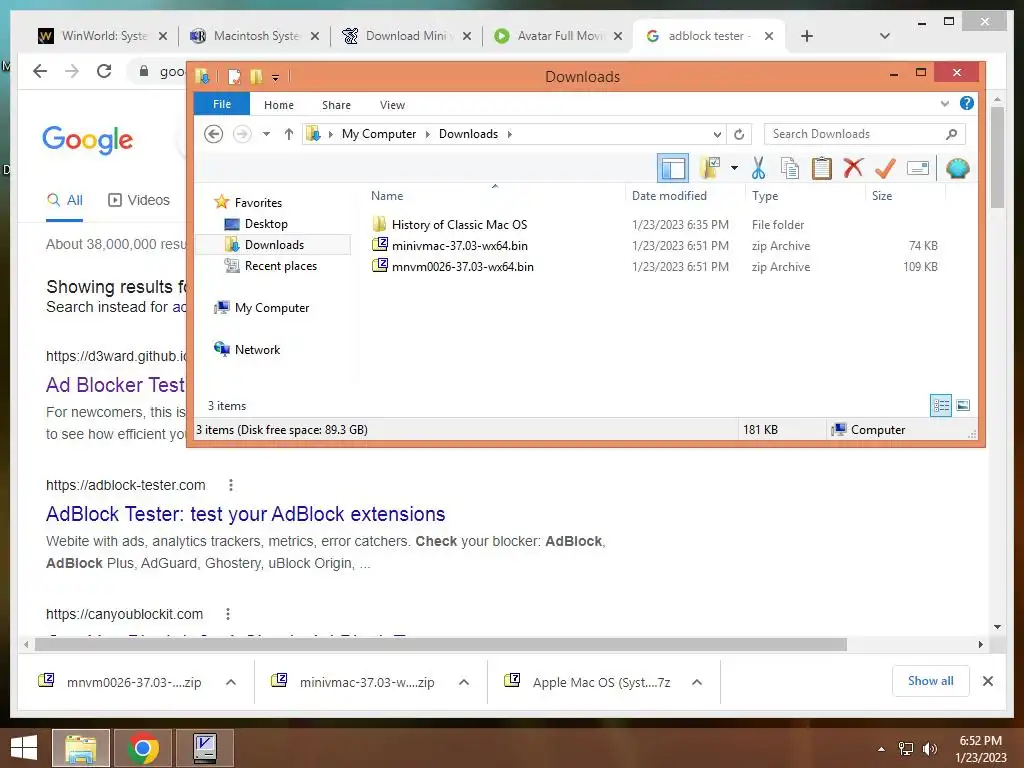The height and width of the screenshot is (768, 1024).
Task: Open the File ribbon tab
Action: [x=222, y=104]
